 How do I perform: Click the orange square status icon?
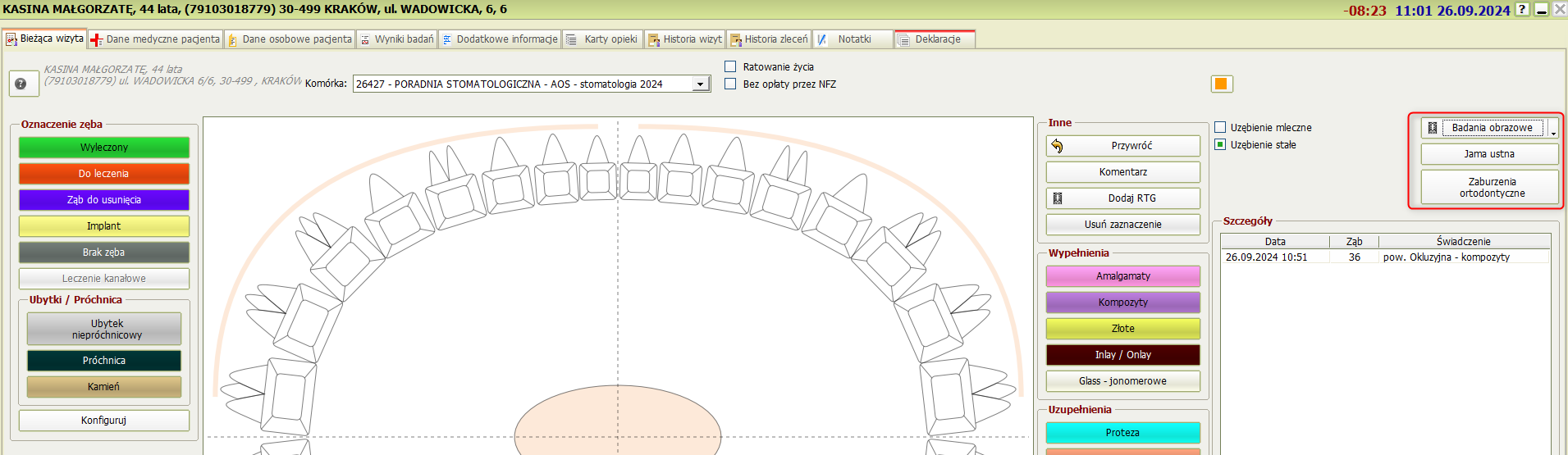(1221, 84)
